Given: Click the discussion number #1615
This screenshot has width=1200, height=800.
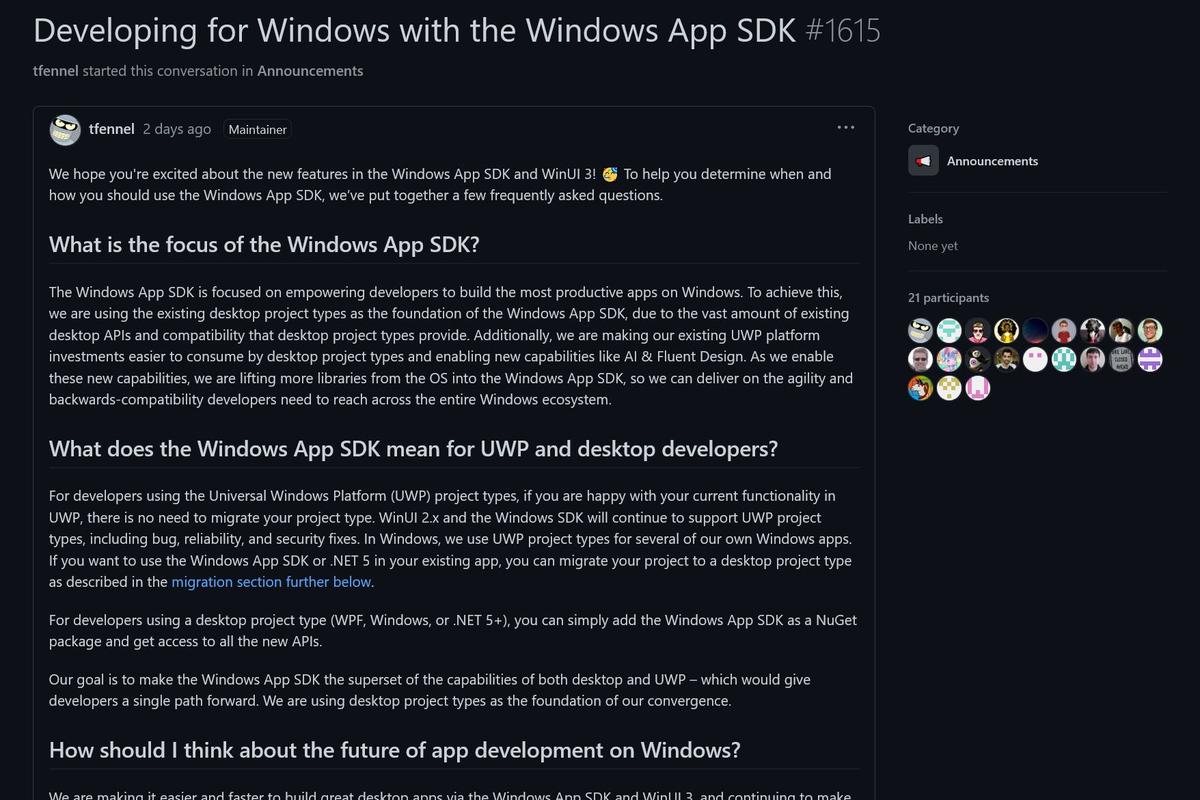Looking at the screenshot, I should 843,30.
